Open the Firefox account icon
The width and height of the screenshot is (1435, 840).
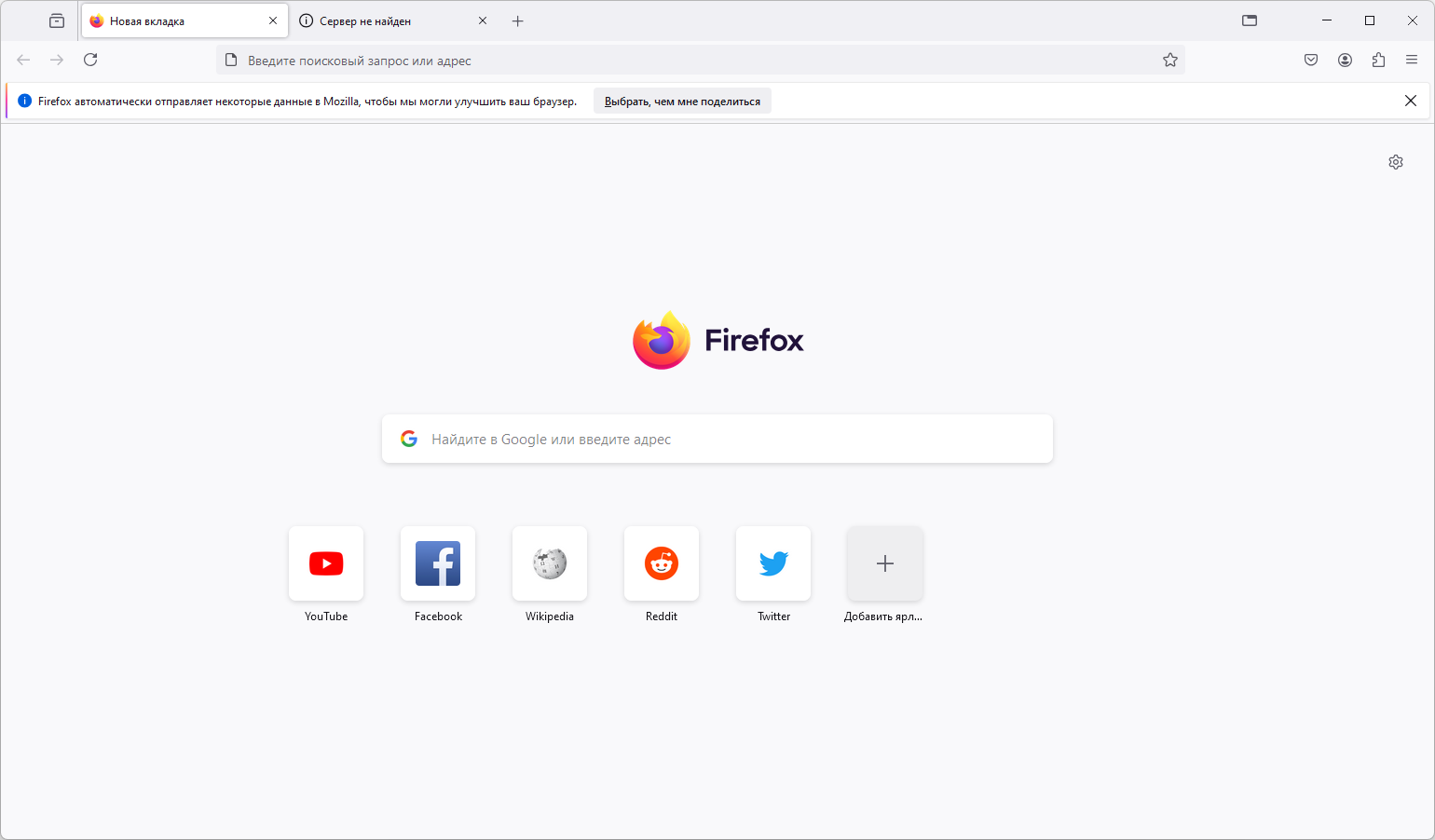tap(1345, 60)
